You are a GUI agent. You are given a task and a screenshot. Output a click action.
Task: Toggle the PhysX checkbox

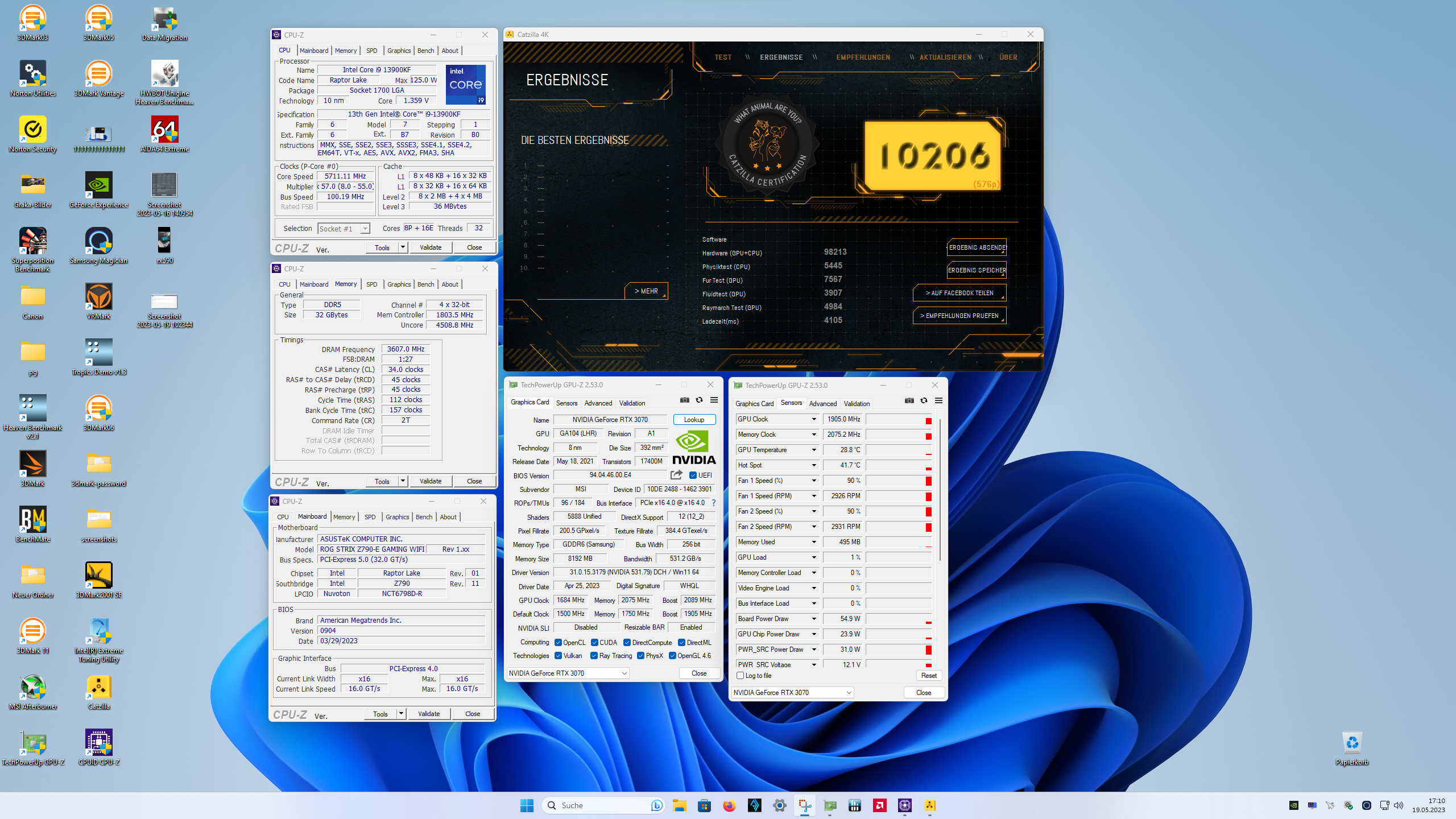[x=640, y=656]
